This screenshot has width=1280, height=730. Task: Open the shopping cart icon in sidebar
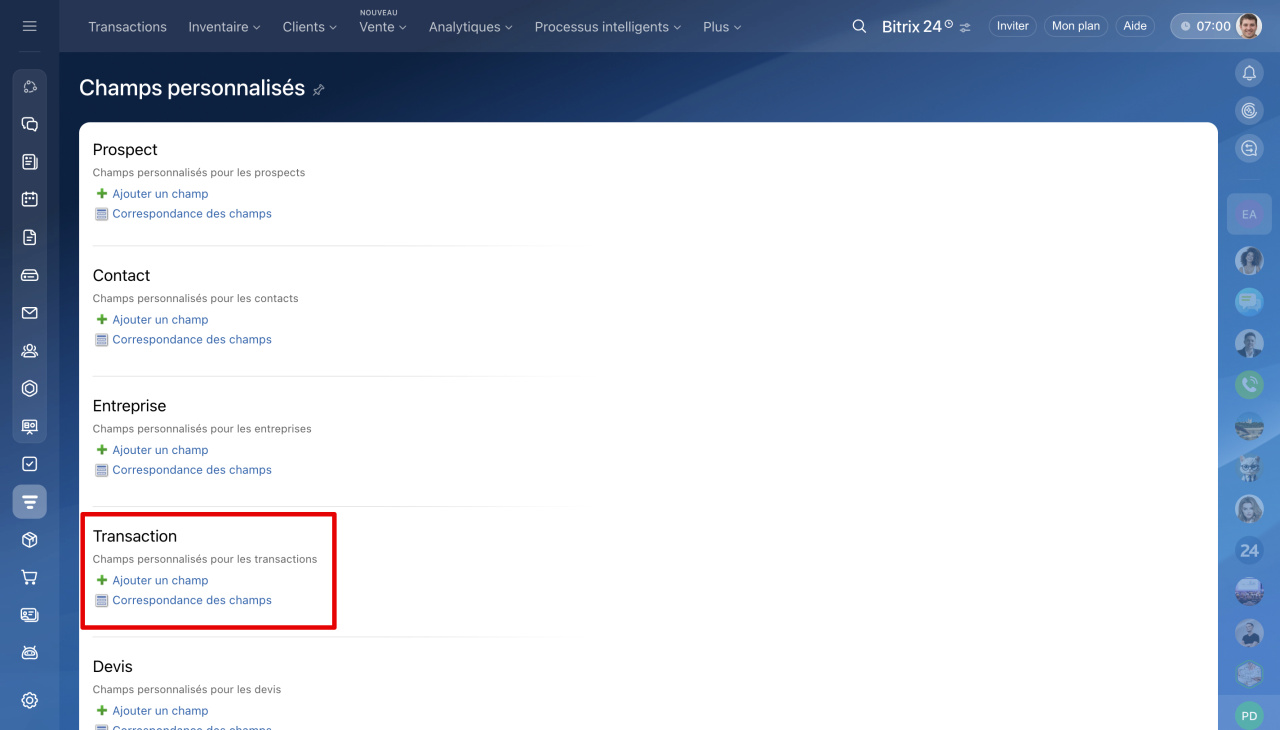(x=29, y=577)
